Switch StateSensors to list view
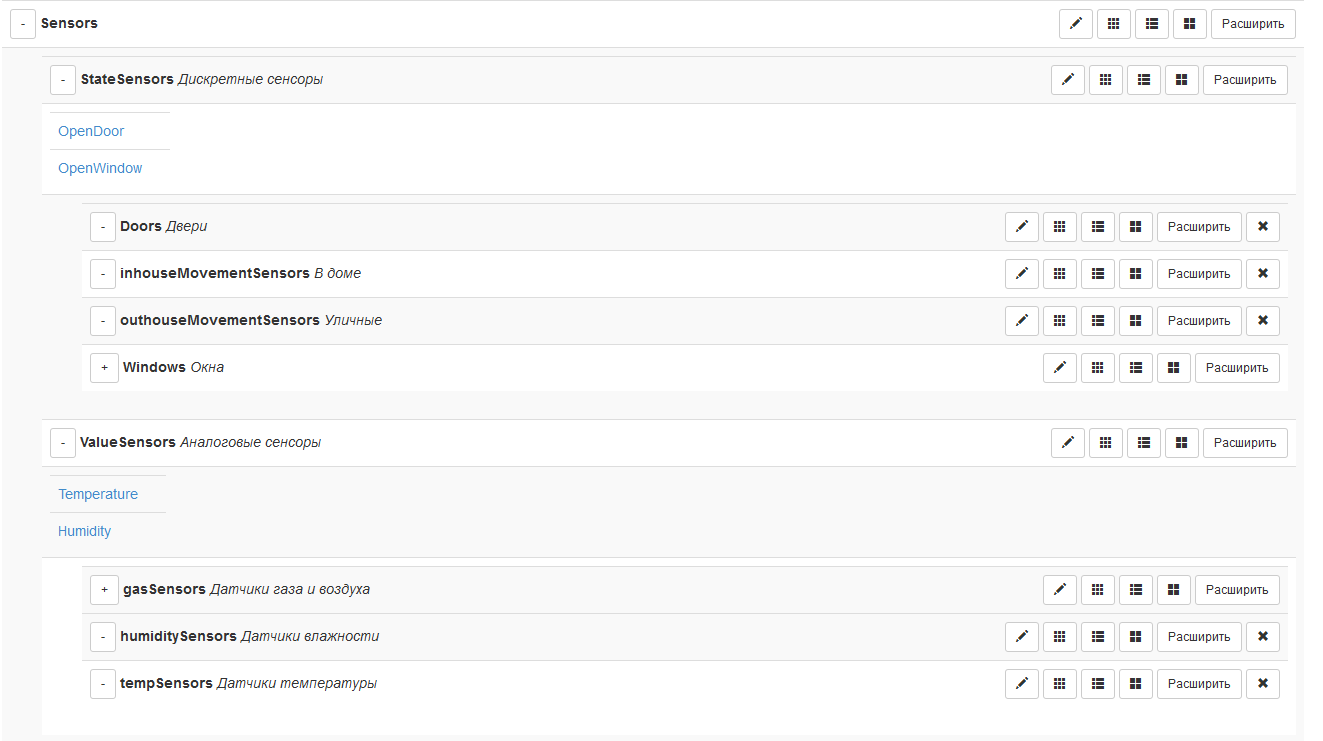The height and width of the screenshot is (741, 1323). pyautogui.click(x=1143, y=80)
